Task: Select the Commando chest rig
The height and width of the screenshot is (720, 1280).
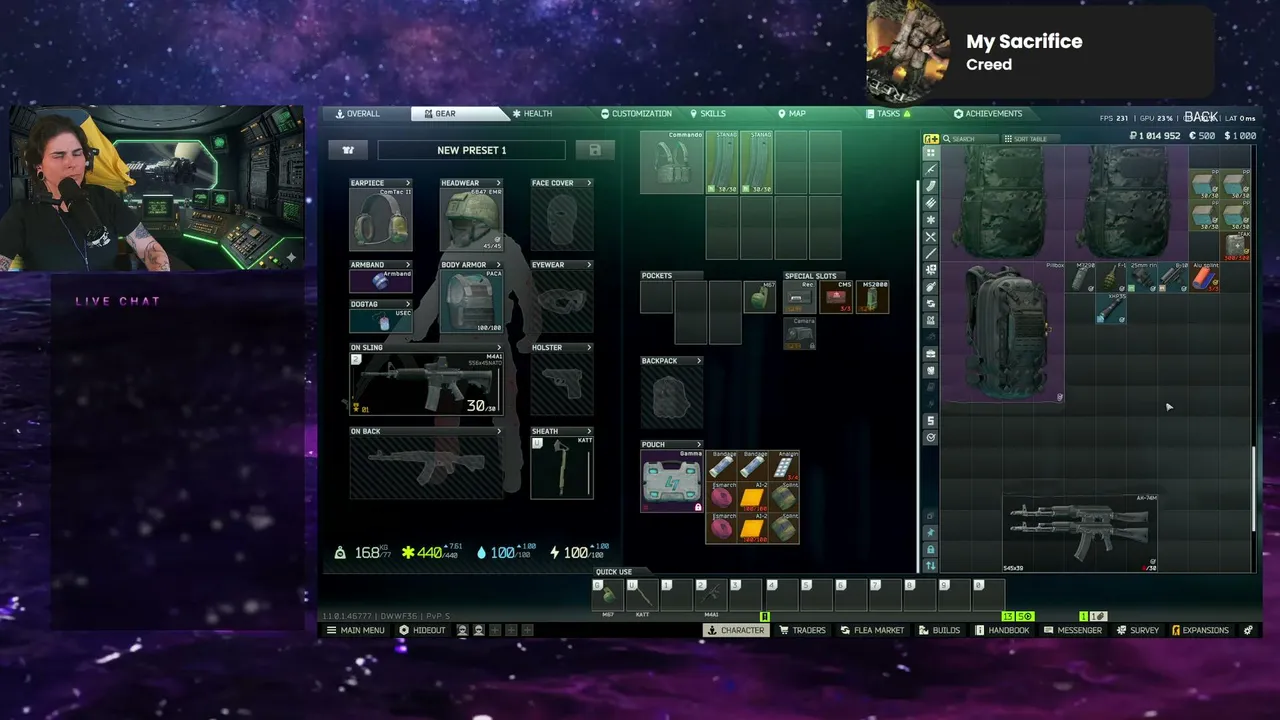Action: (x=671, y=162)
